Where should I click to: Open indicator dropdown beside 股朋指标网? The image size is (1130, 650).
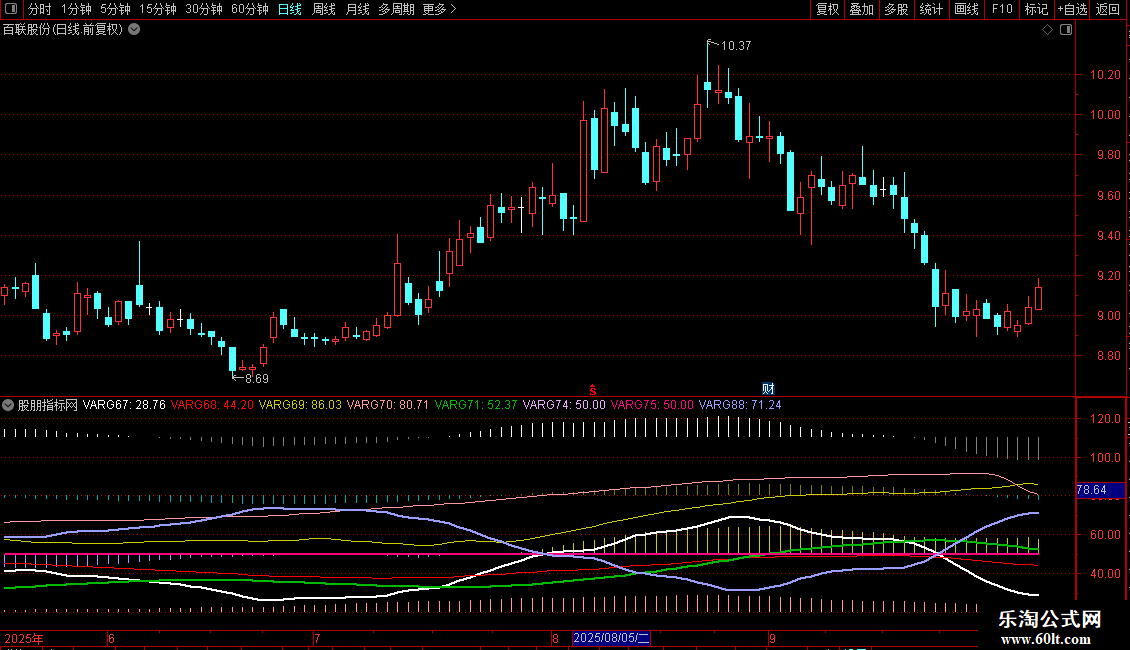pos(8,405)
